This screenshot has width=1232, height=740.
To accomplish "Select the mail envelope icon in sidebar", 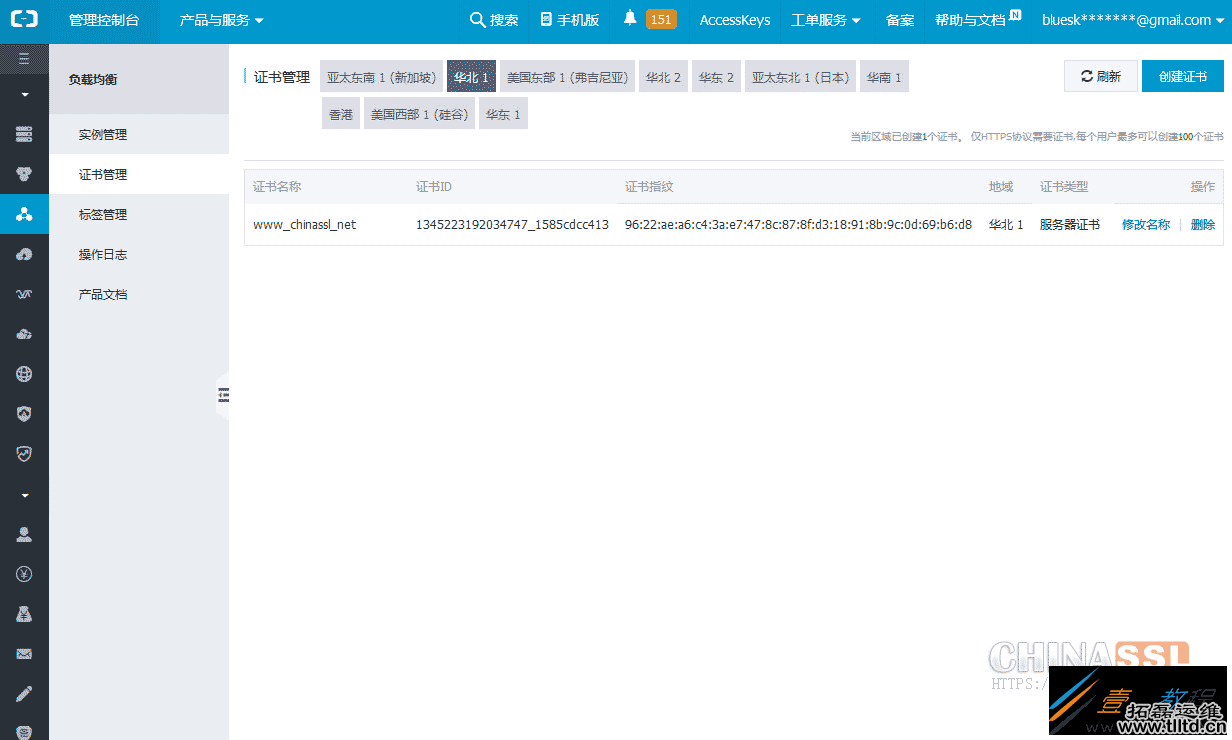I will [23, 653].
